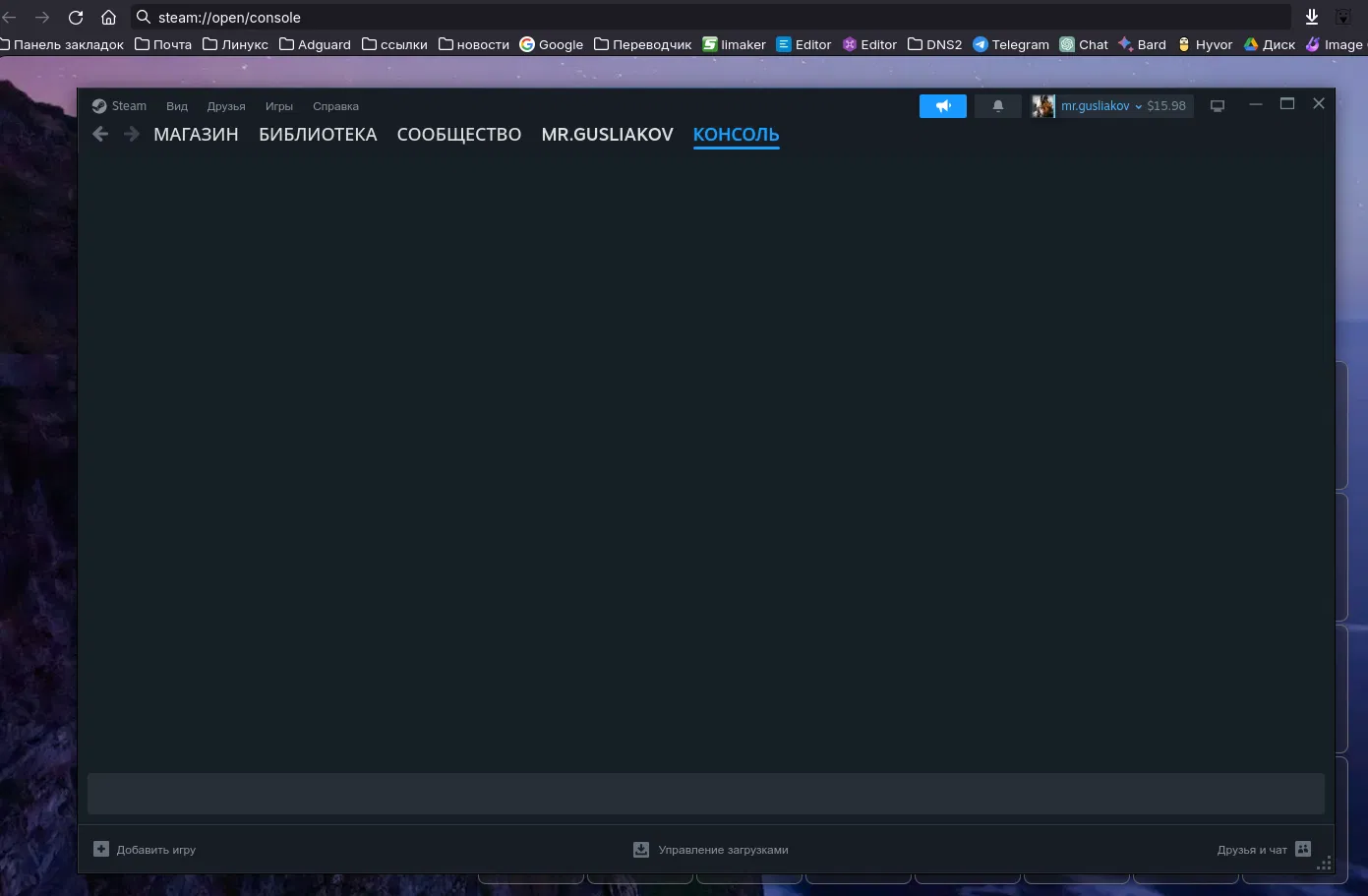Click the mr.gusliakov profile avatar
This screenshot has height=896, width=1368.
click(1043, 106)
